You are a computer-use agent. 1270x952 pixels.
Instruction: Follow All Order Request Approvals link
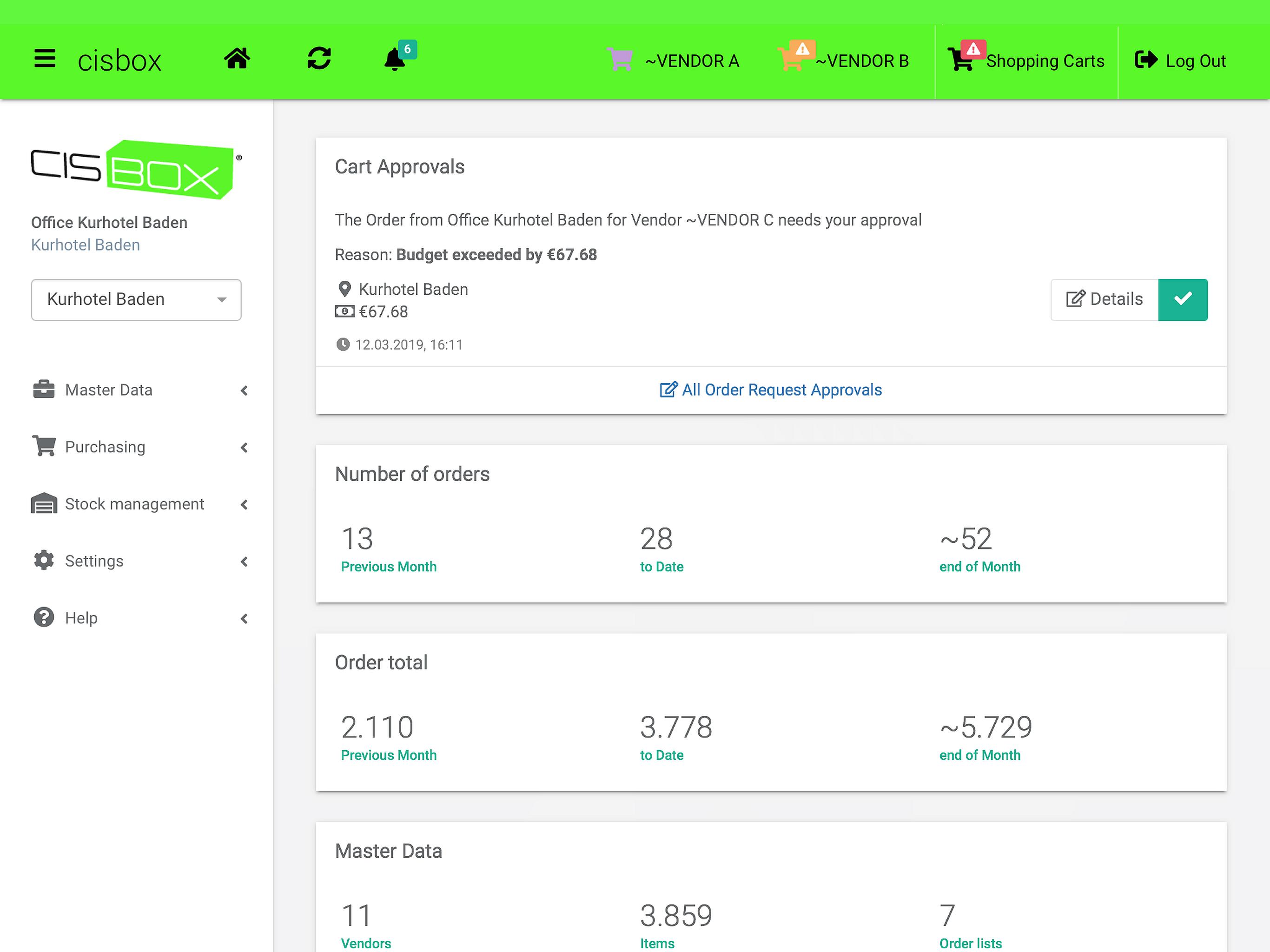[770, 390]
